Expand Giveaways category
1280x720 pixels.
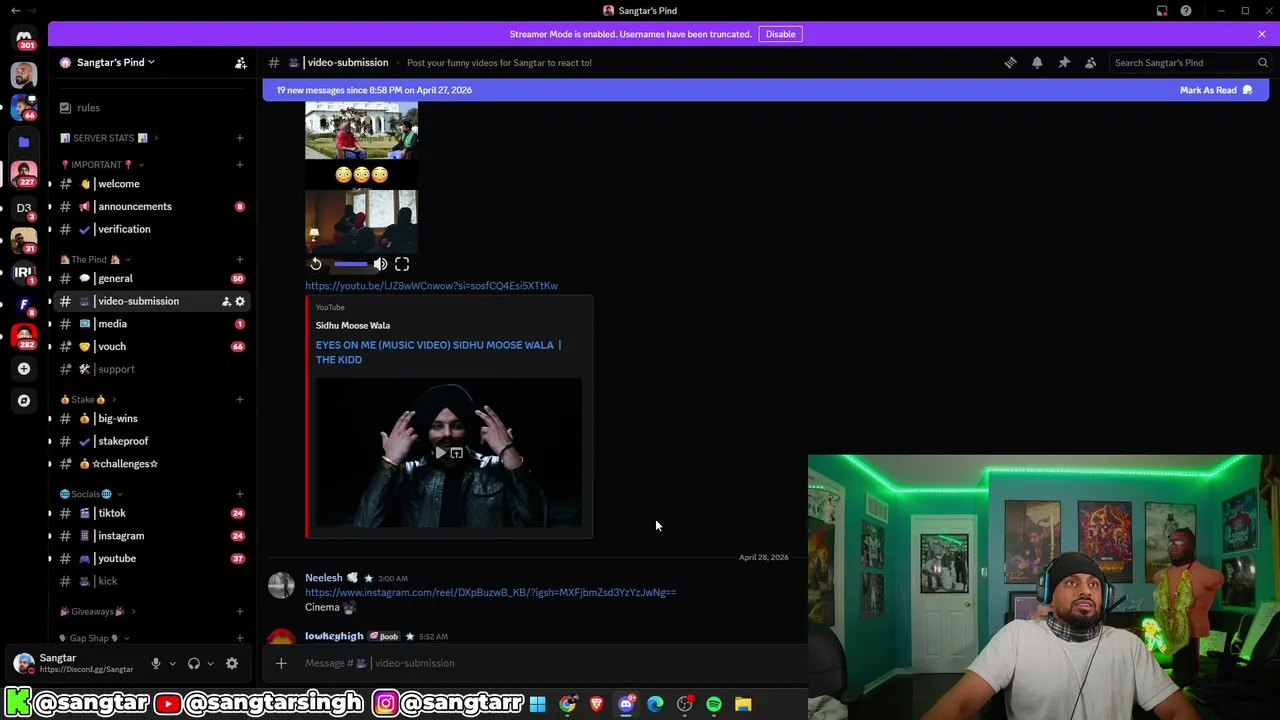pyautogui.click(x=98, y=611)
